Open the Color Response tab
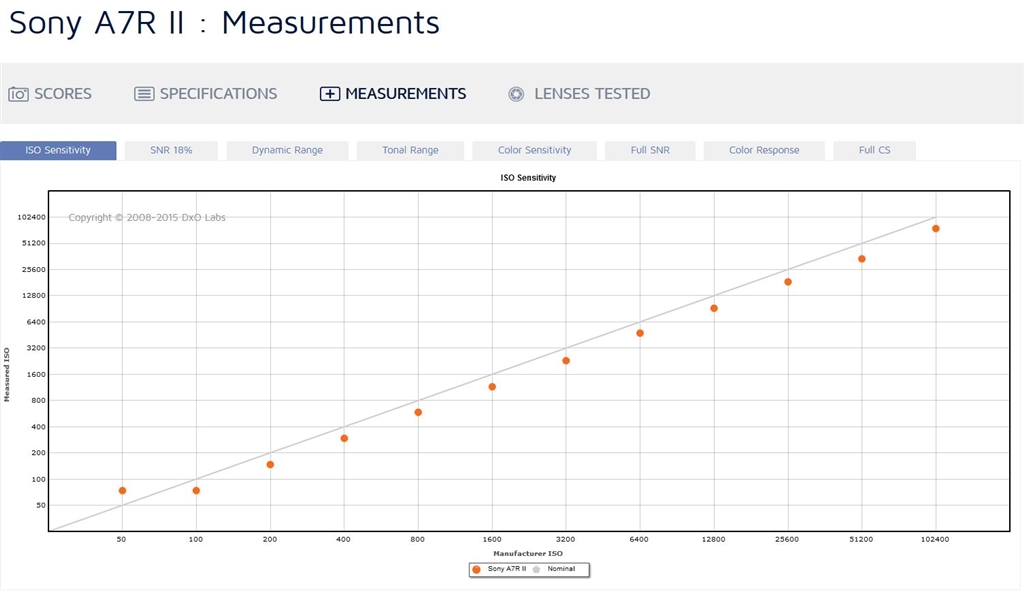 coord(764,150)
